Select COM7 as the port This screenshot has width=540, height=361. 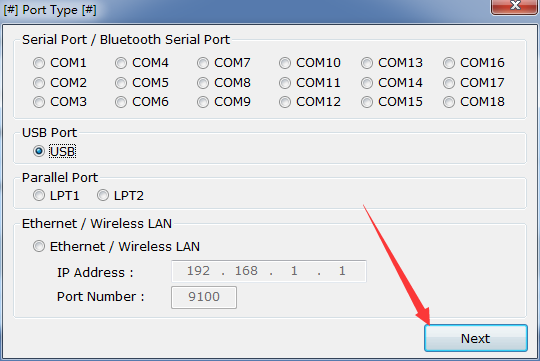click(203, 63)
